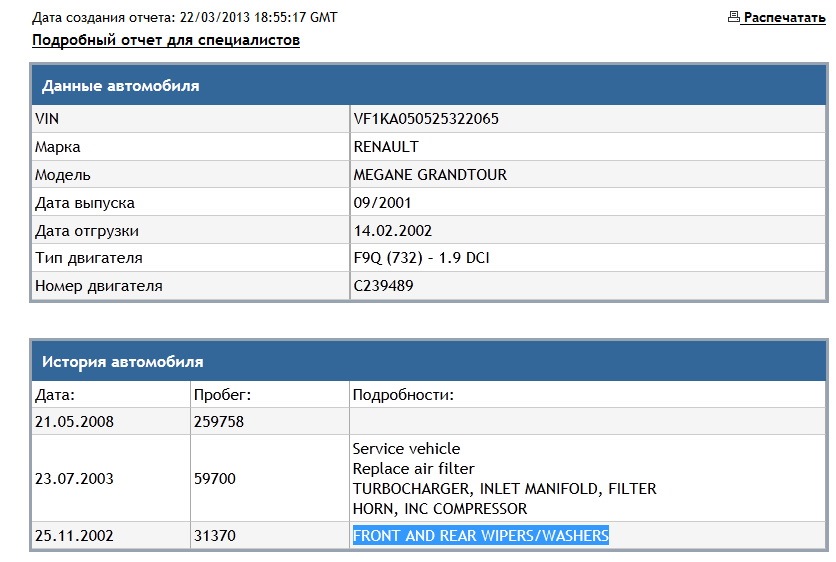Click the MEGANE GRANDTOUR model value
836x562 pixels.
click(430, 174)
